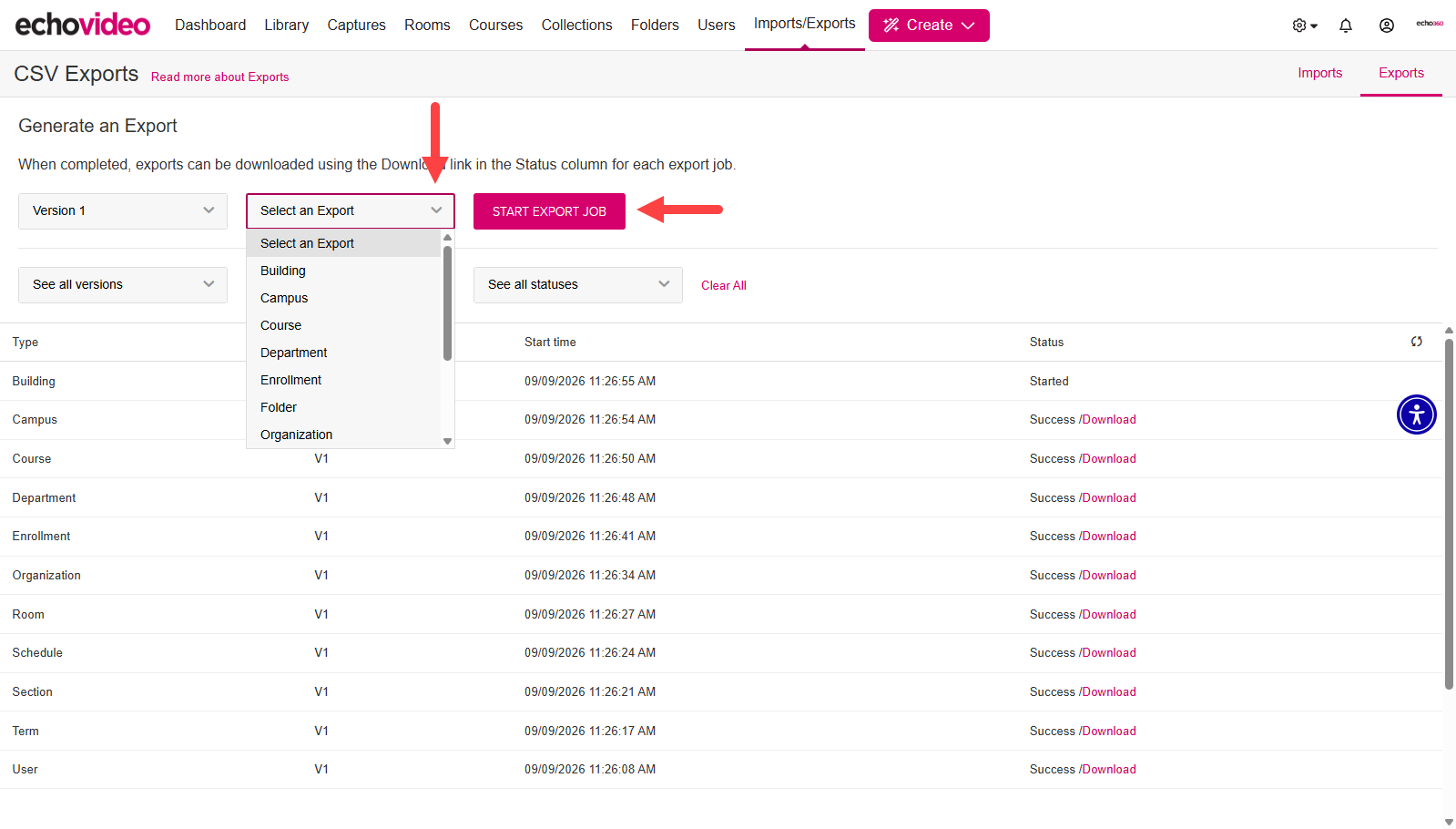The width and height of the screenshot is (1456, 829).
Task: Choose Enrollment from the export list
Action: pos(344,380)
